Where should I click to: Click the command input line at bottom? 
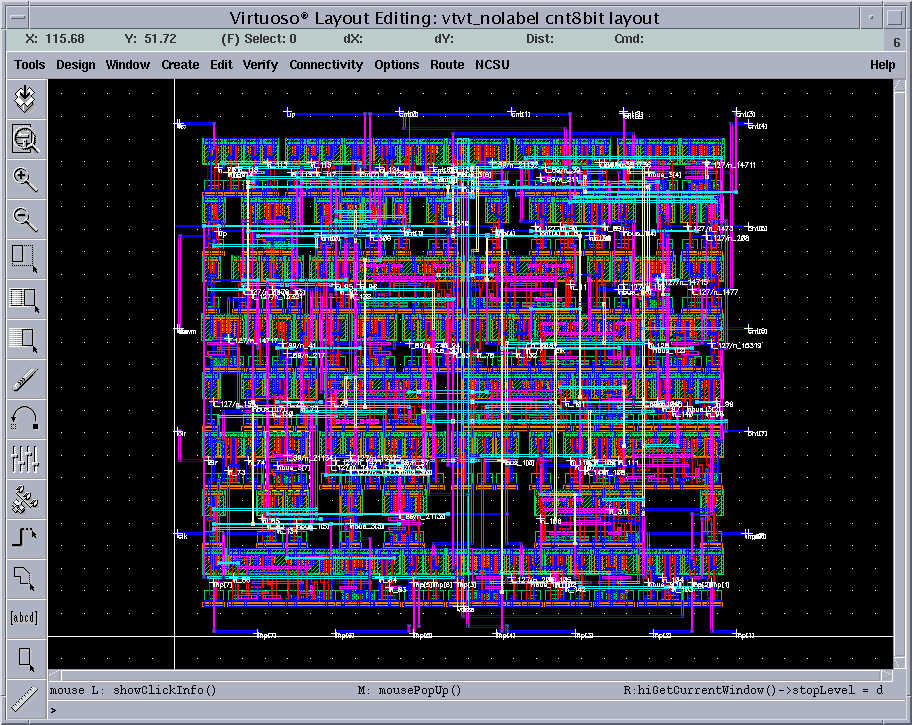click(450, 711)
